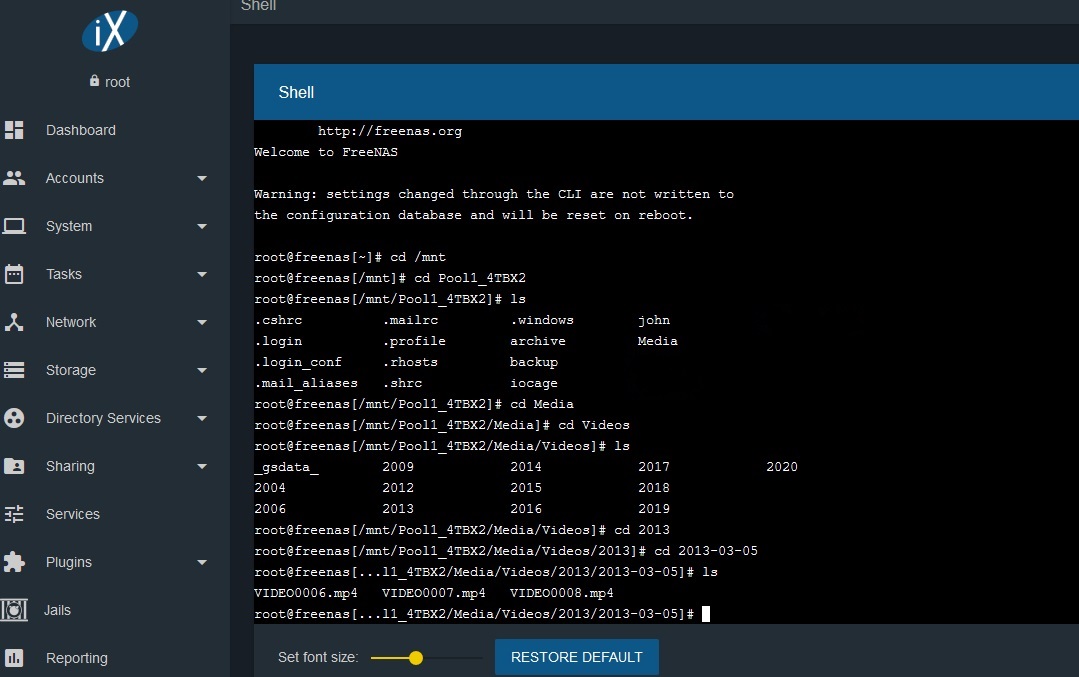Image resolution: width=1079 pixels, height=677 pixels.
Task: Expand the Storage menu arrow
Action: 202,370
